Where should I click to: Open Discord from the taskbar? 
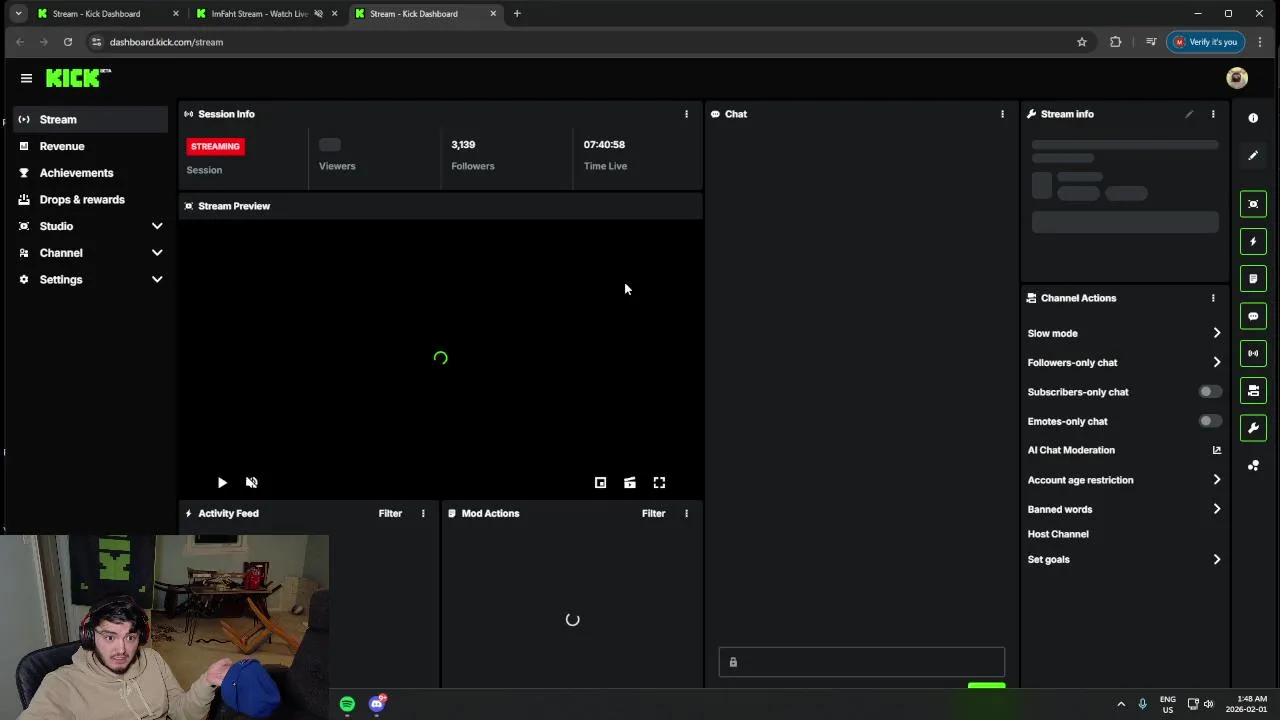(377, 704)
